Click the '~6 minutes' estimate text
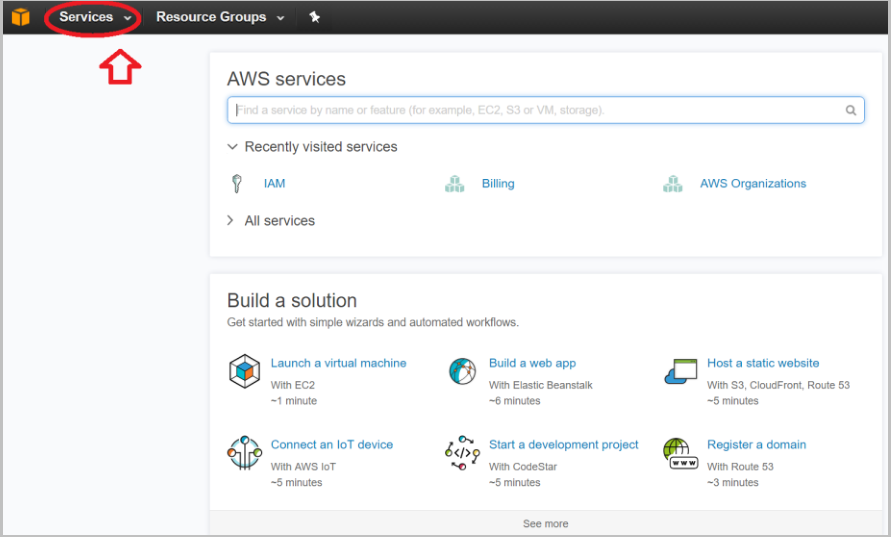This screenshot has height=537, width=891. (x=515, y=401)
